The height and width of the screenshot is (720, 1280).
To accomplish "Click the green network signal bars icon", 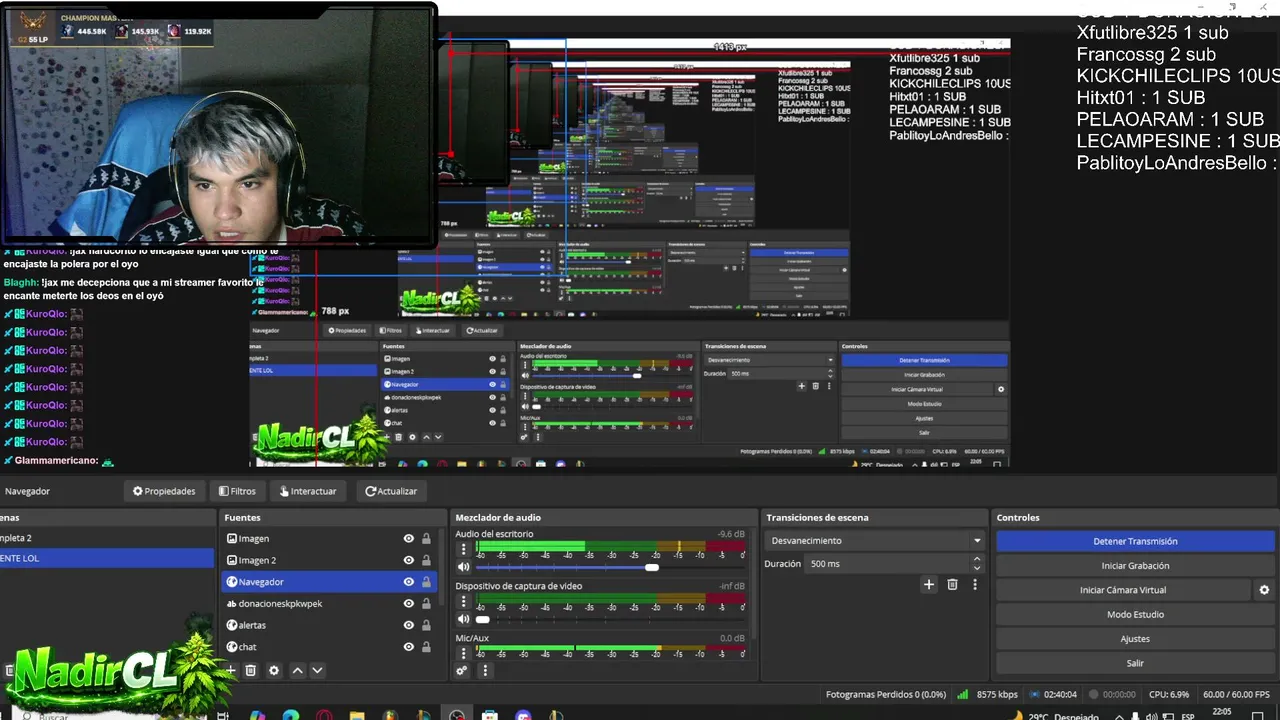I will pyautogui.click(x=963, y=694).
